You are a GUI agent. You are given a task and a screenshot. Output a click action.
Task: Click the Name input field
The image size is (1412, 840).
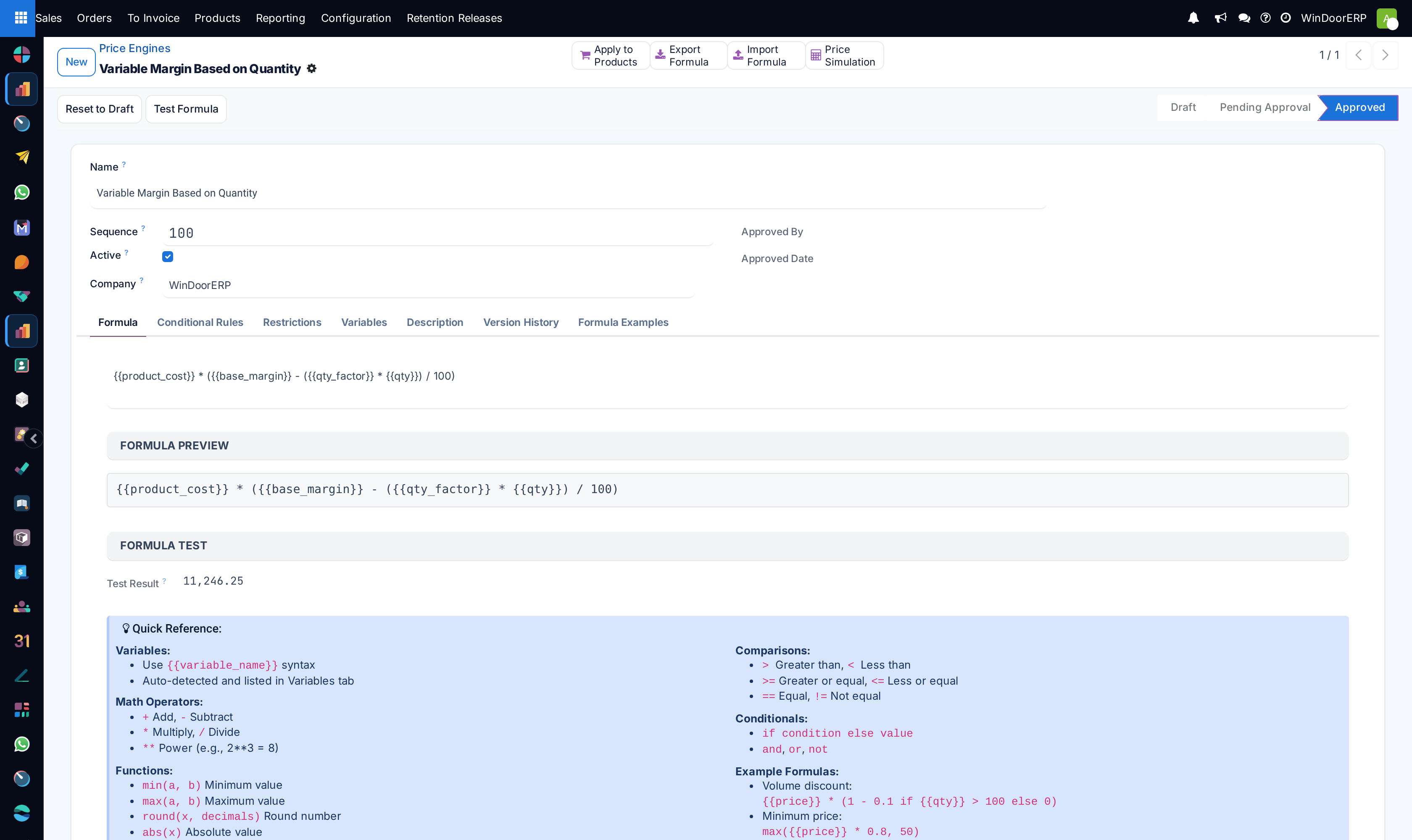(x=567, y=194)
